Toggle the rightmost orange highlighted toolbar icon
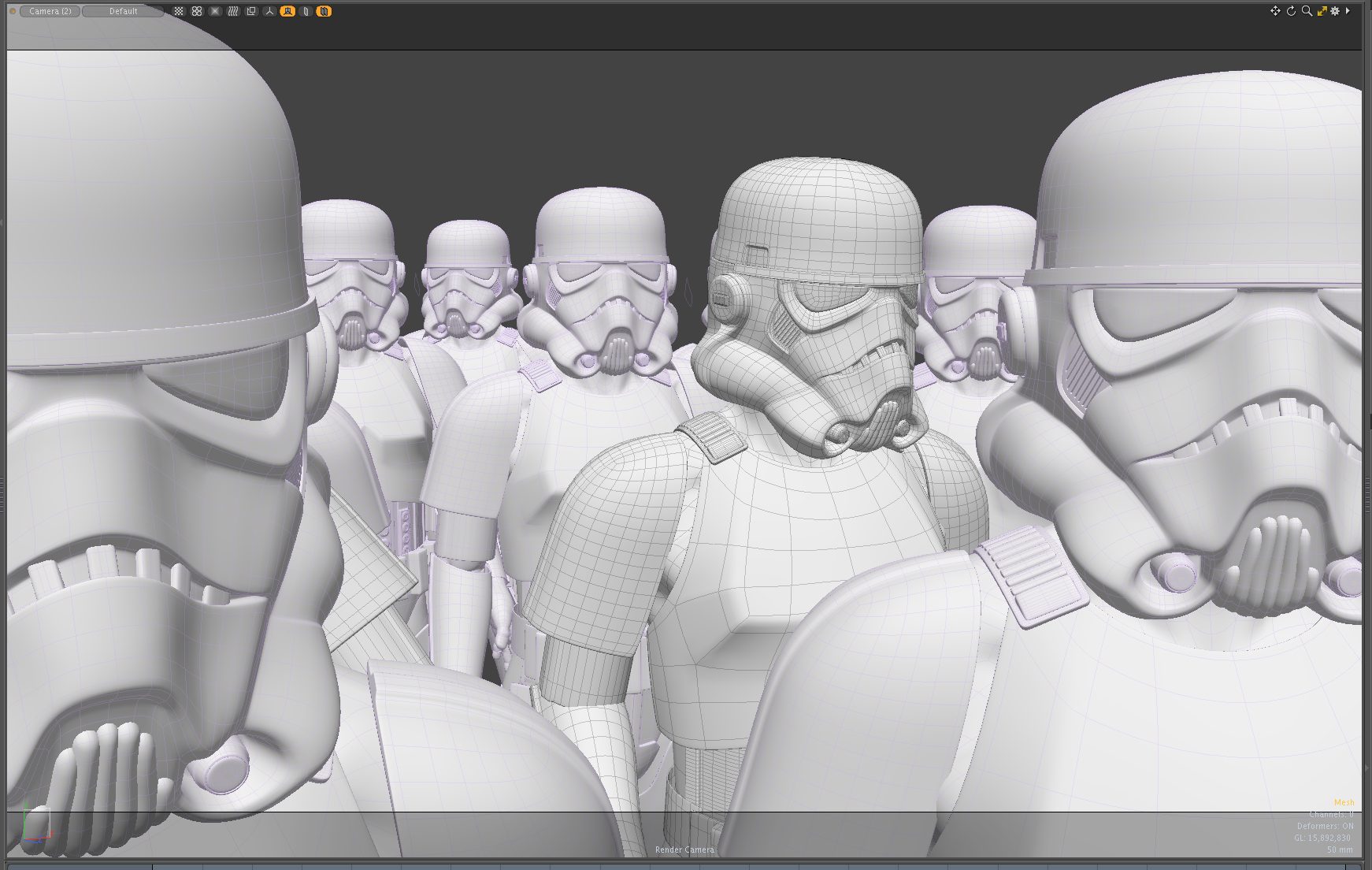 click(x=324, y=11)
